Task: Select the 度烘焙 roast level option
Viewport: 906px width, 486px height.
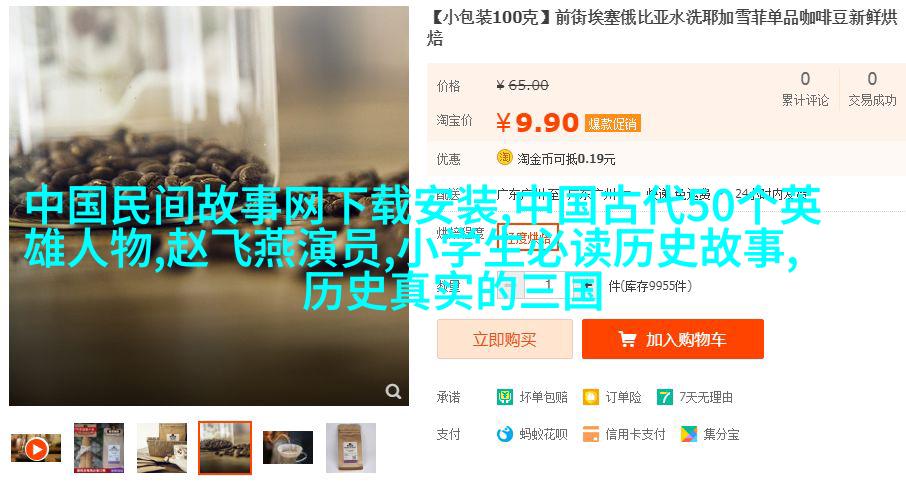Action: click(528, 237)
